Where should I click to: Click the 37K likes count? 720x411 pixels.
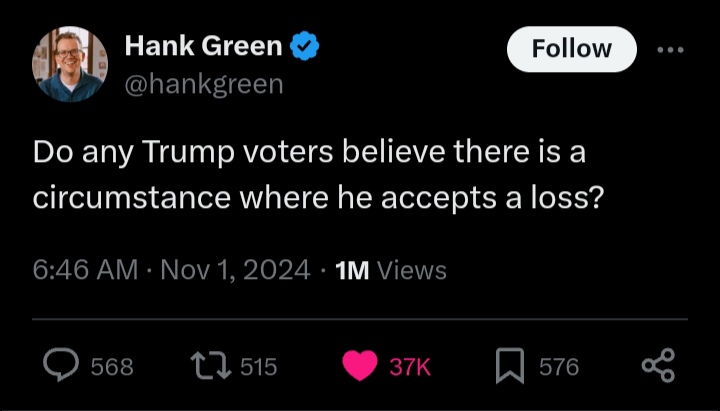coord(409,367)
